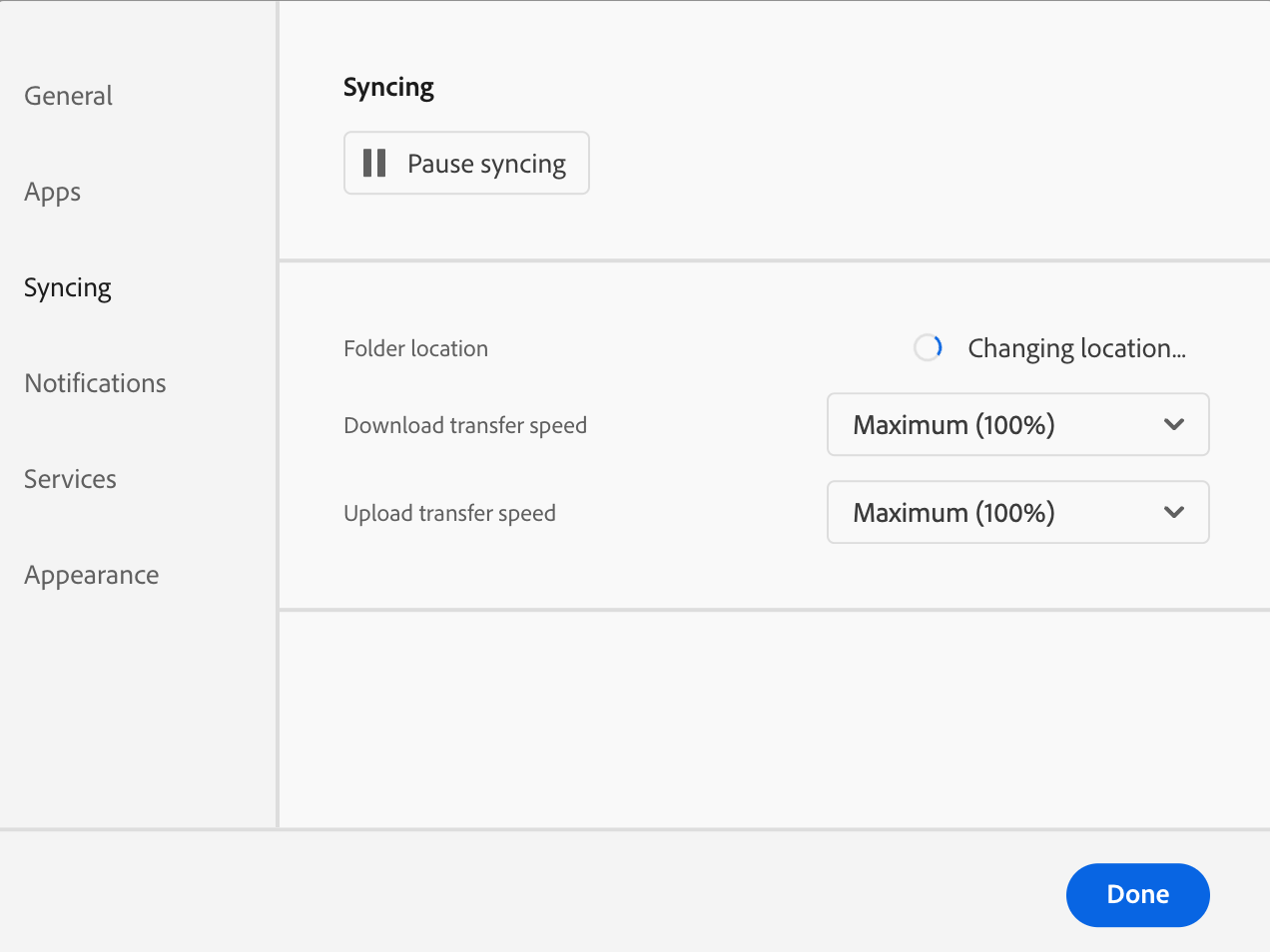
Task: Click the blue loading spinner near Changing location
Action: point(928,347)
